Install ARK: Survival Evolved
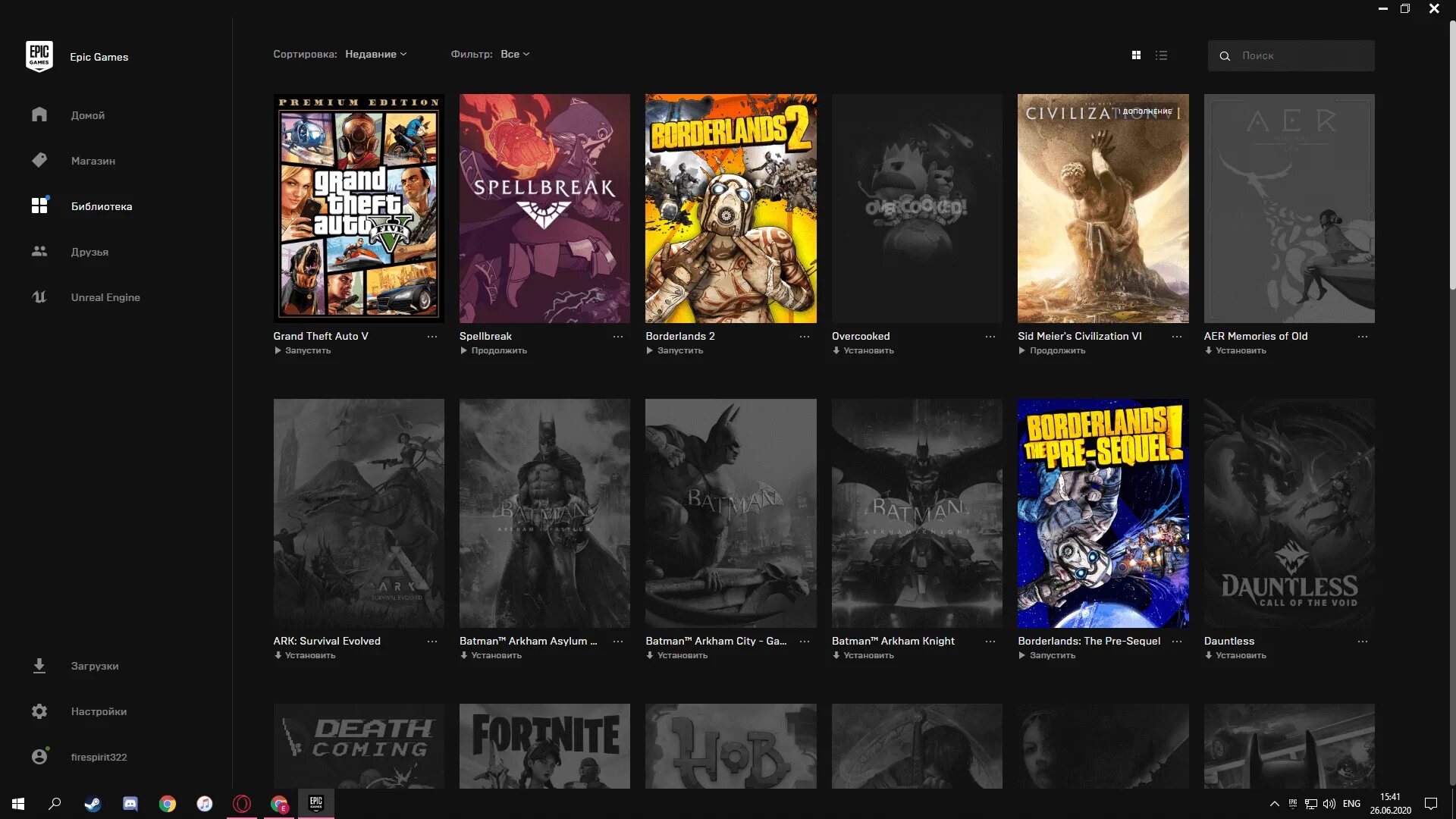This screenshot has height=819, width=1456. [305, 655]
